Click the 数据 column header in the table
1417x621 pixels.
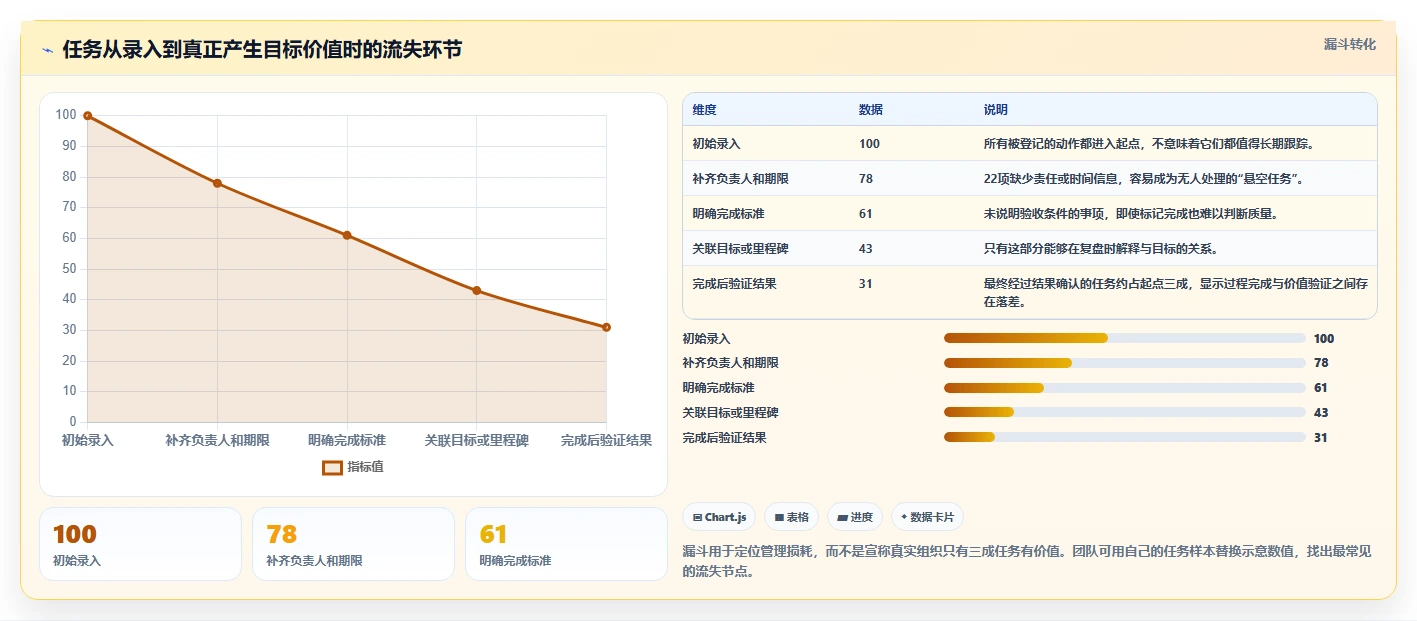click(x=870, y=110)
